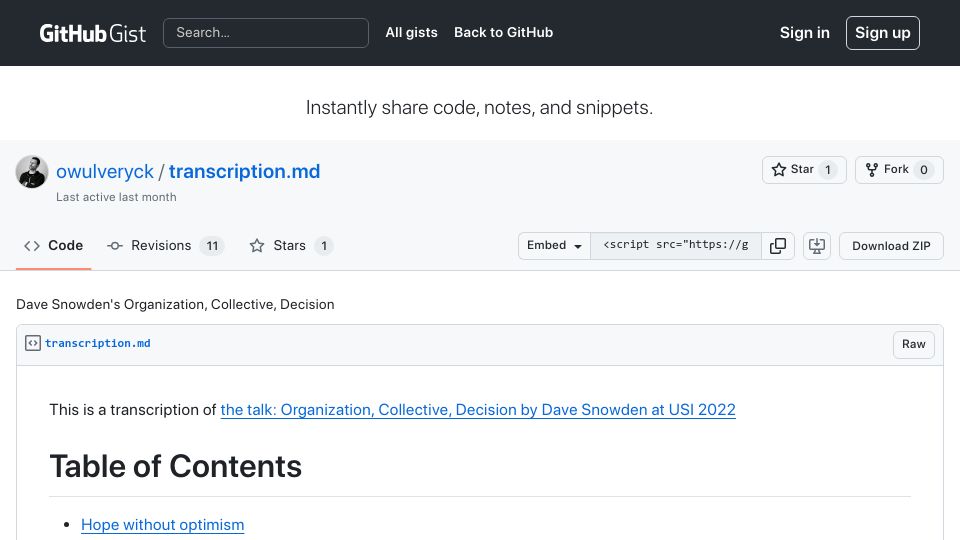Click the Revisions commit icon
Screen dimensions: 960x540
(114, 246)
